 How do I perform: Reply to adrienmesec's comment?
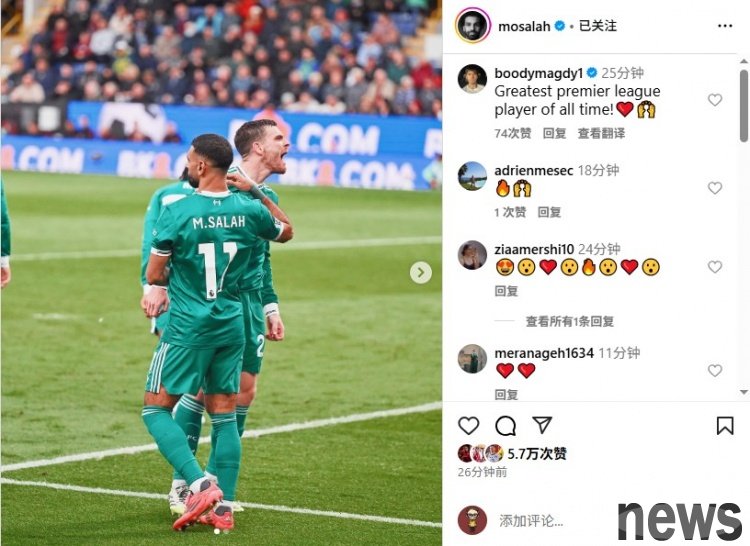549,212
